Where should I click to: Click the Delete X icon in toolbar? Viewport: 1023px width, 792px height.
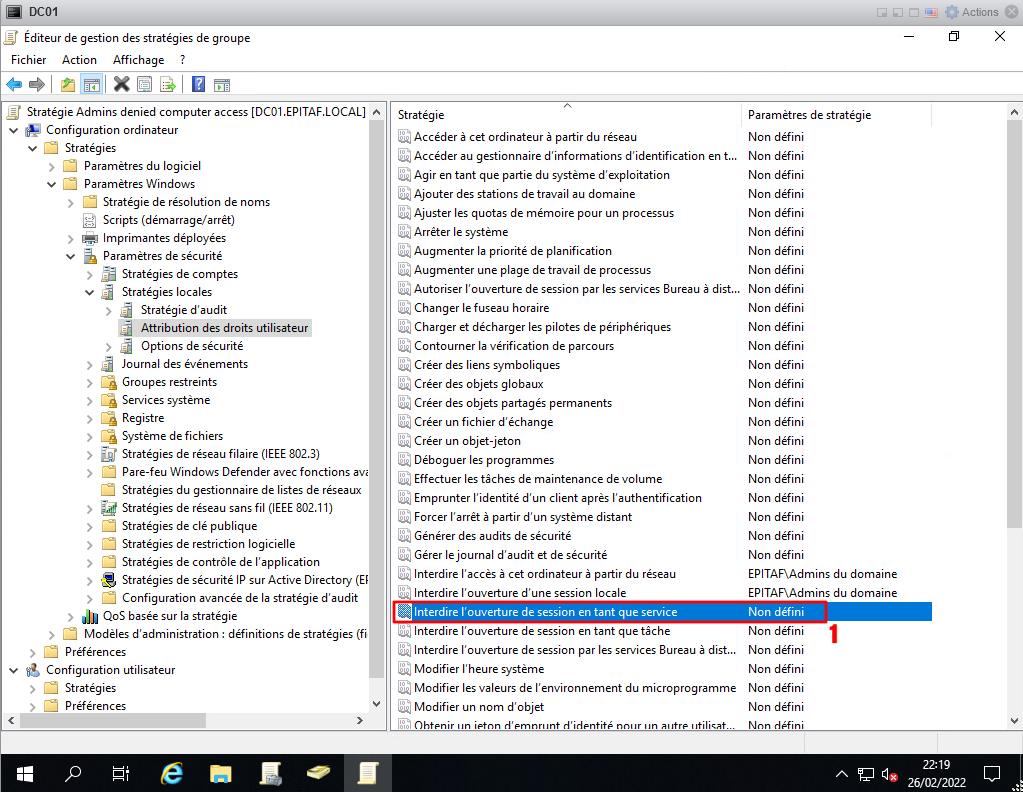121,85
